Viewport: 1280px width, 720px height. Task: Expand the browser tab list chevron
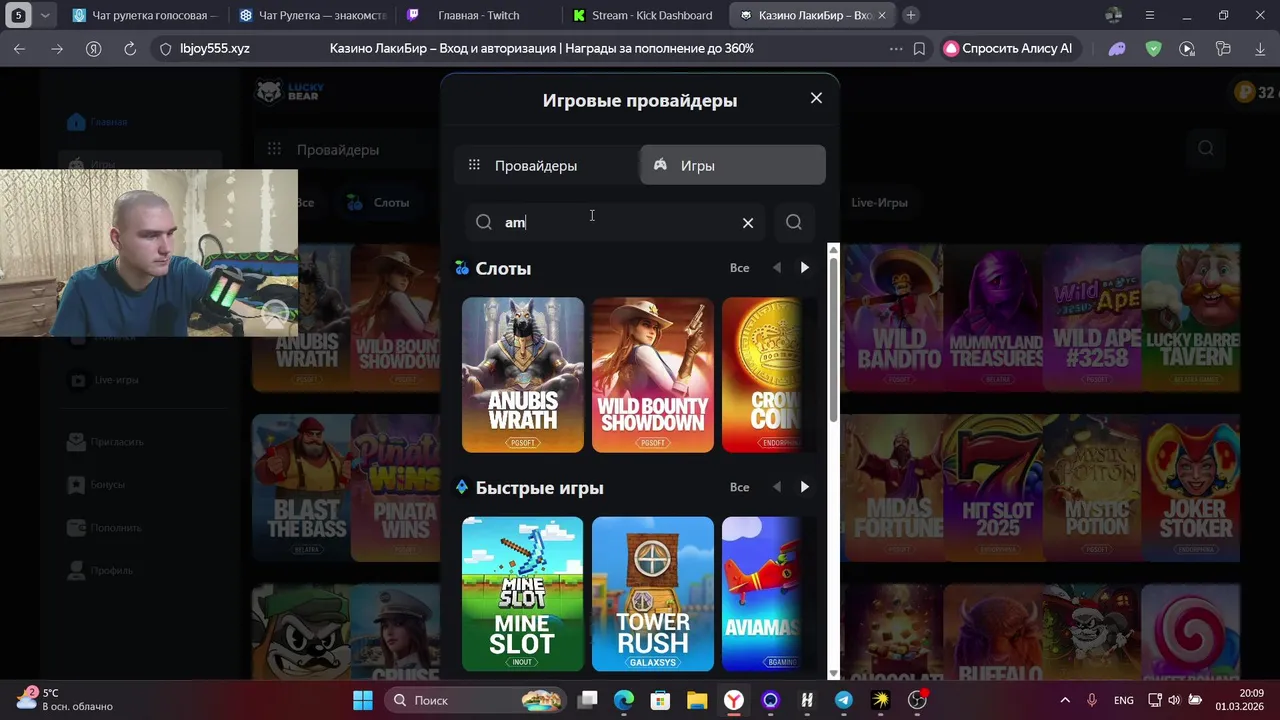[x=45, y=15]
